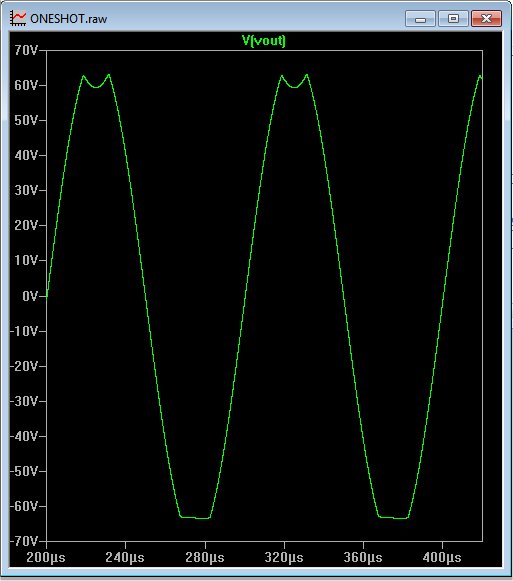Click the -70V vertical axis label
Screen dimensions: 513x581
click(x=24, y=541)
